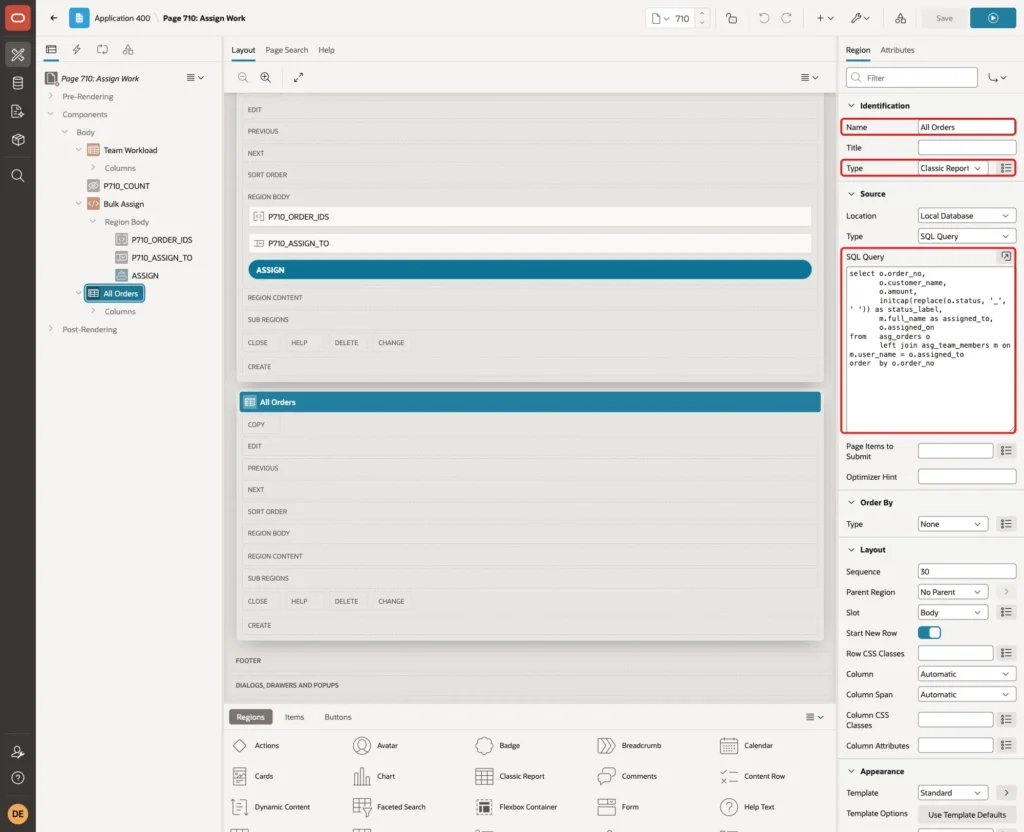
Task: Click the page lock icon in toolbar
Action: point(731,18)
